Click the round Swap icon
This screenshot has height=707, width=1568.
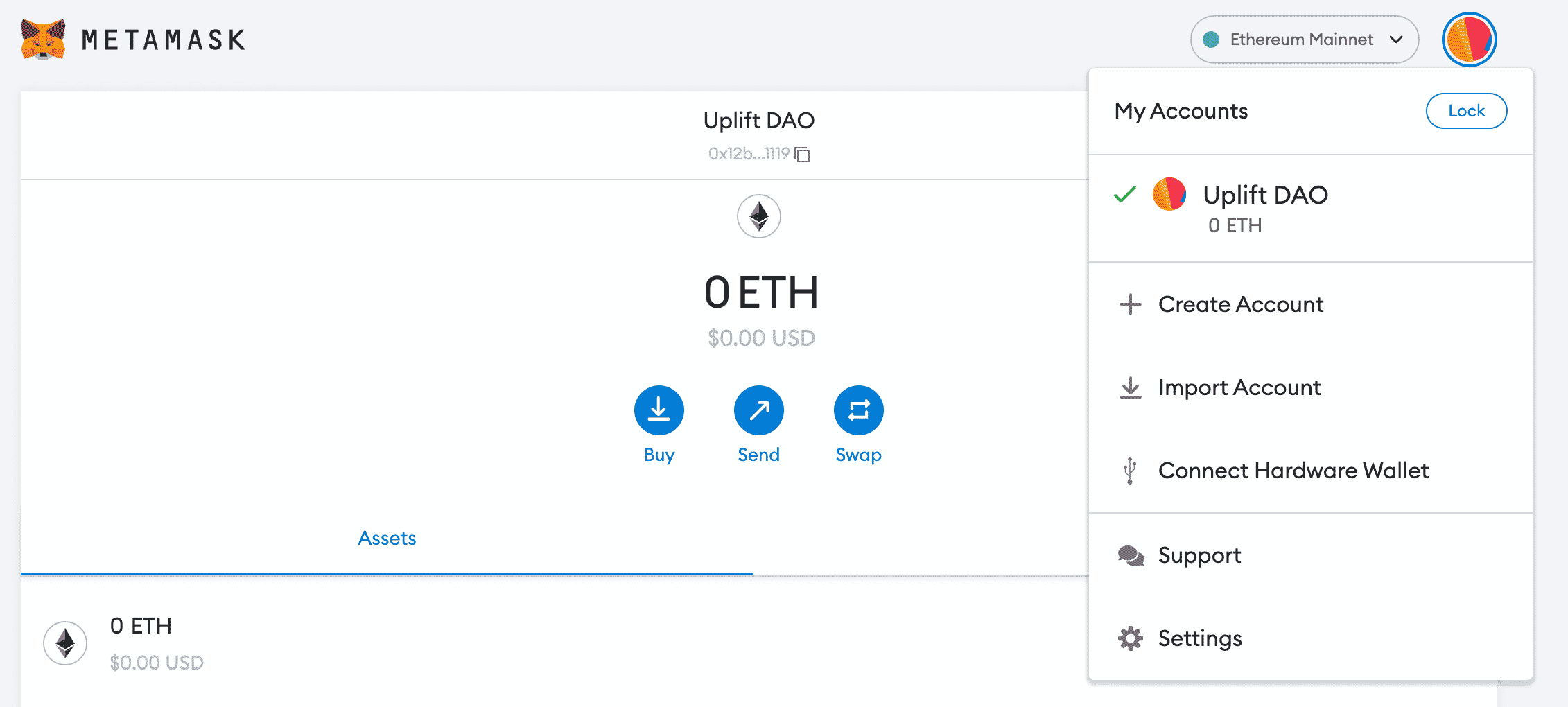[x=859, y=410]
